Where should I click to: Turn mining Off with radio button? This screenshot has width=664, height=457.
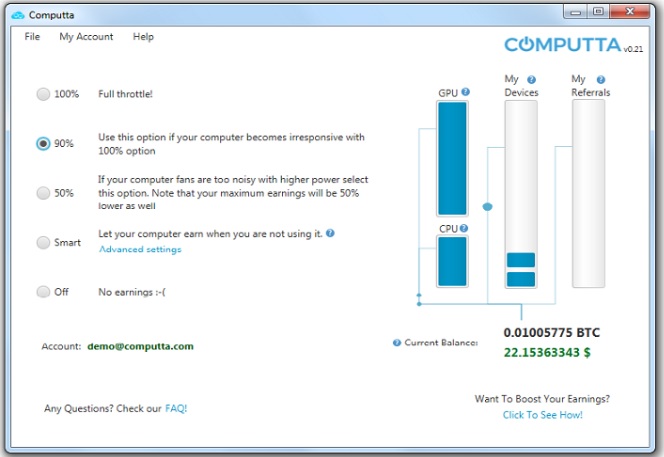click(x=43, y=292)
